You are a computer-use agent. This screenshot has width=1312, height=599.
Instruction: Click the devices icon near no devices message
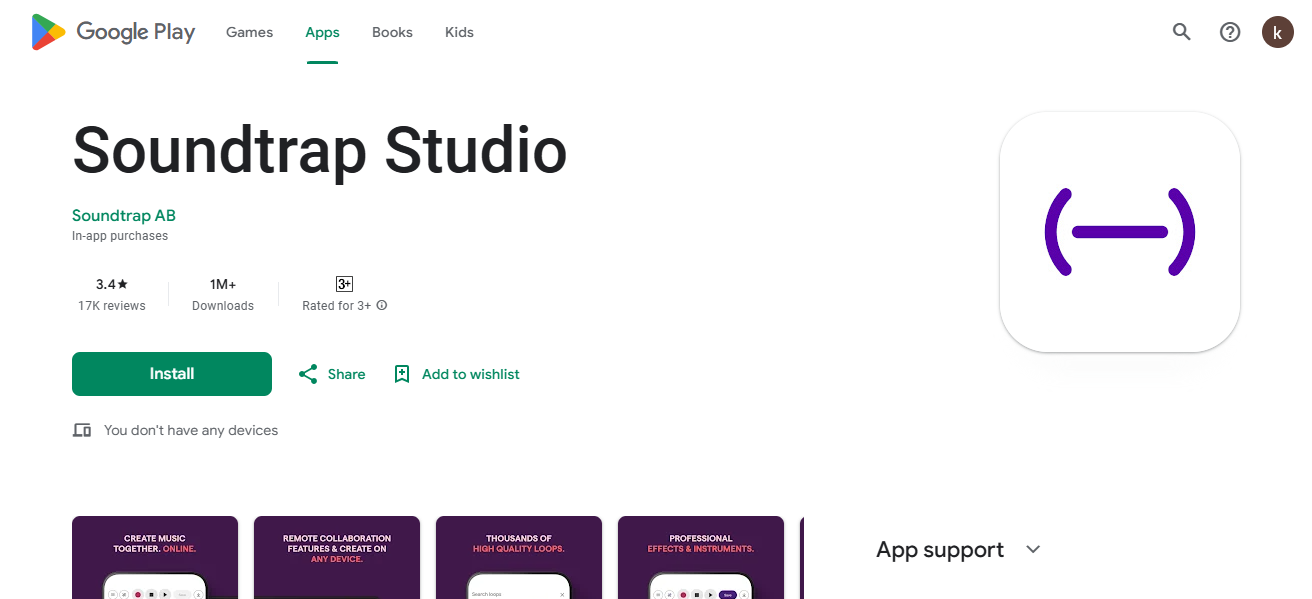[x=82, y=430]
